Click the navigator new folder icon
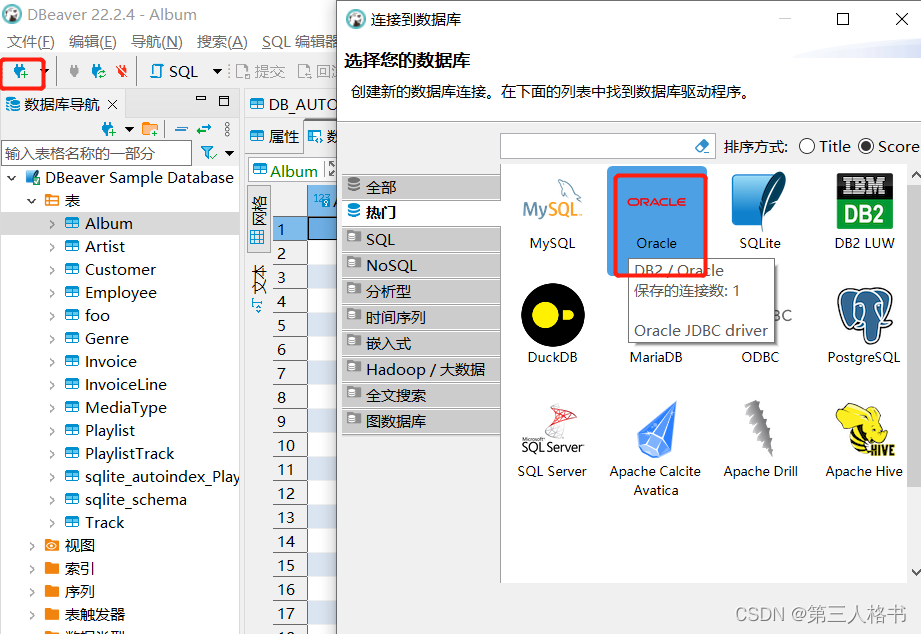This screenshot has width=921, height=634. tap(150, 129)
